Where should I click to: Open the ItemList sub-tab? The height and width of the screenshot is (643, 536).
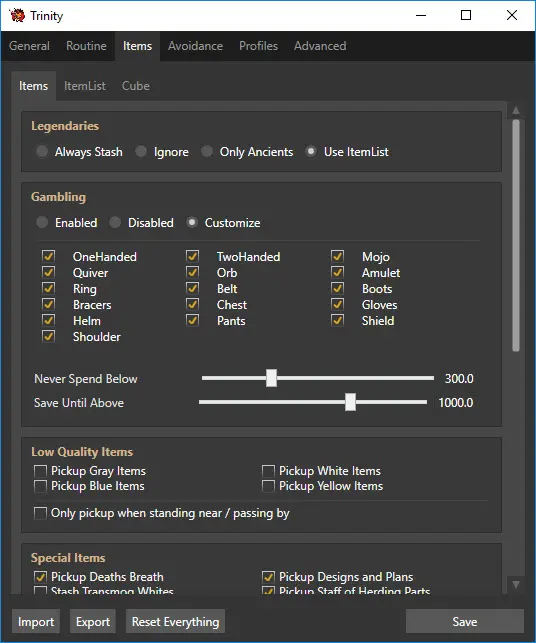85,86
